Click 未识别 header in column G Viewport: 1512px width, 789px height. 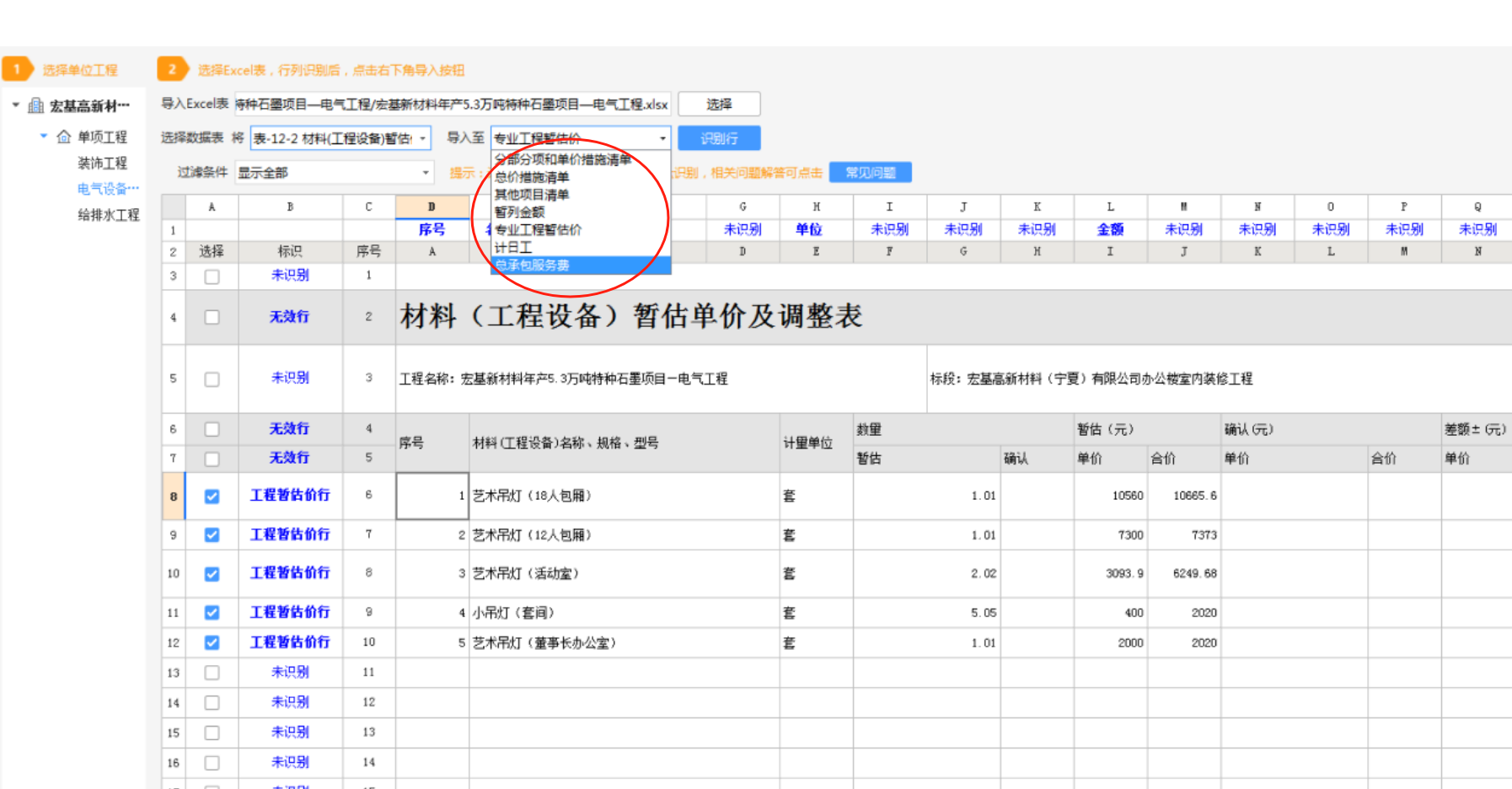coord(743,229)
